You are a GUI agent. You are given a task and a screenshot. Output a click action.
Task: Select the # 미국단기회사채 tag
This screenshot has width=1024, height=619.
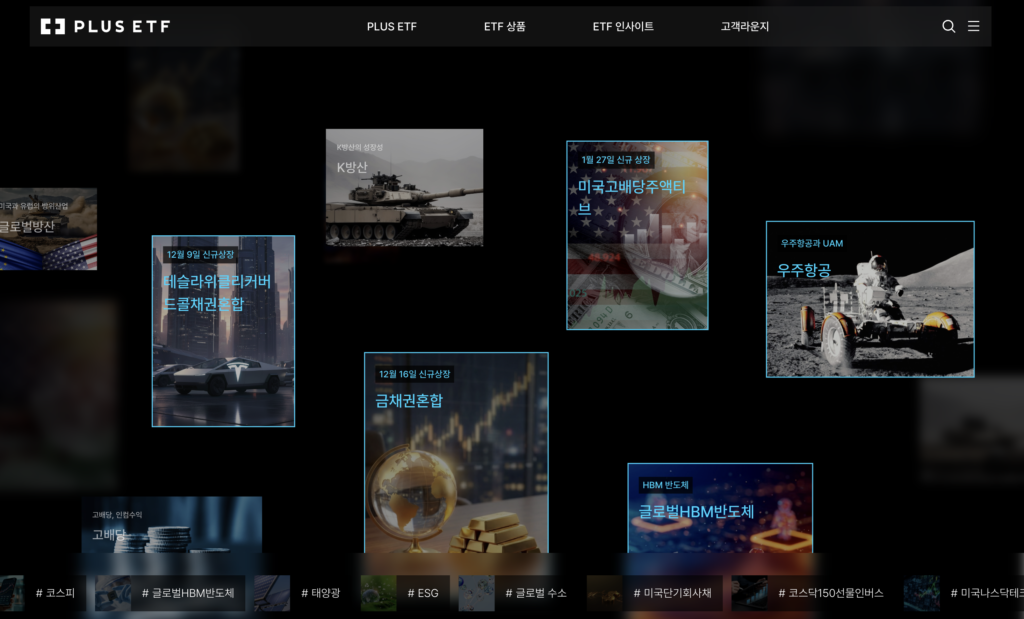(x=671, y=593)
